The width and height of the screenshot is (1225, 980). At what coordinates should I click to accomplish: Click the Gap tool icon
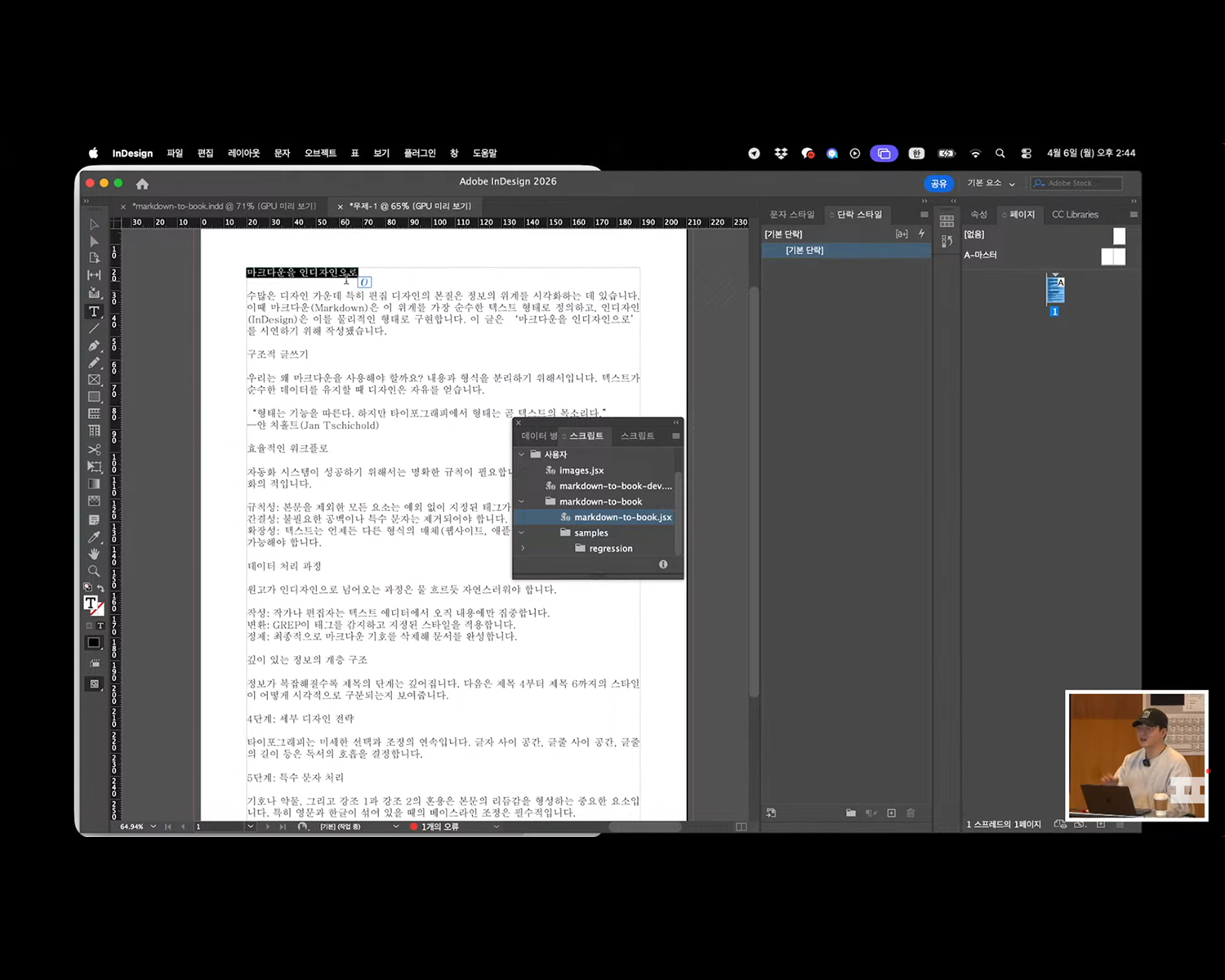(94, 275)
